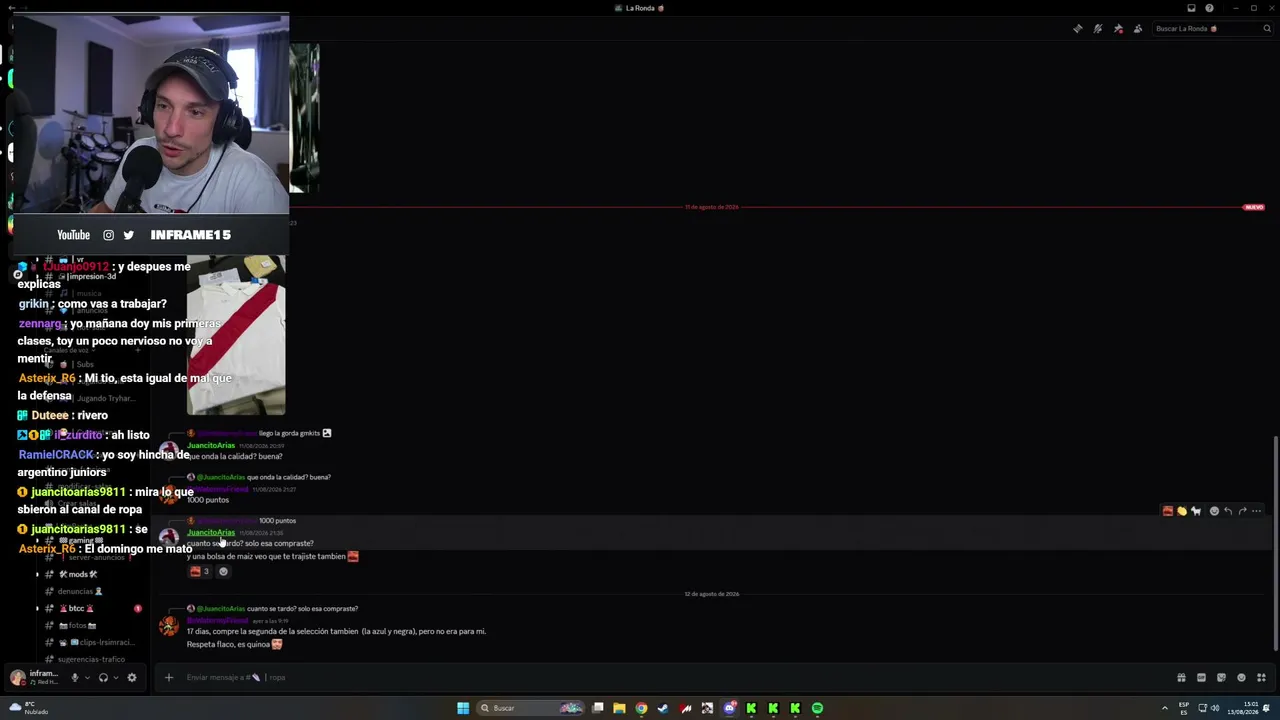Toggle headphone deafen in user panel
This screenshot has width=1280, height=720.
103,677
